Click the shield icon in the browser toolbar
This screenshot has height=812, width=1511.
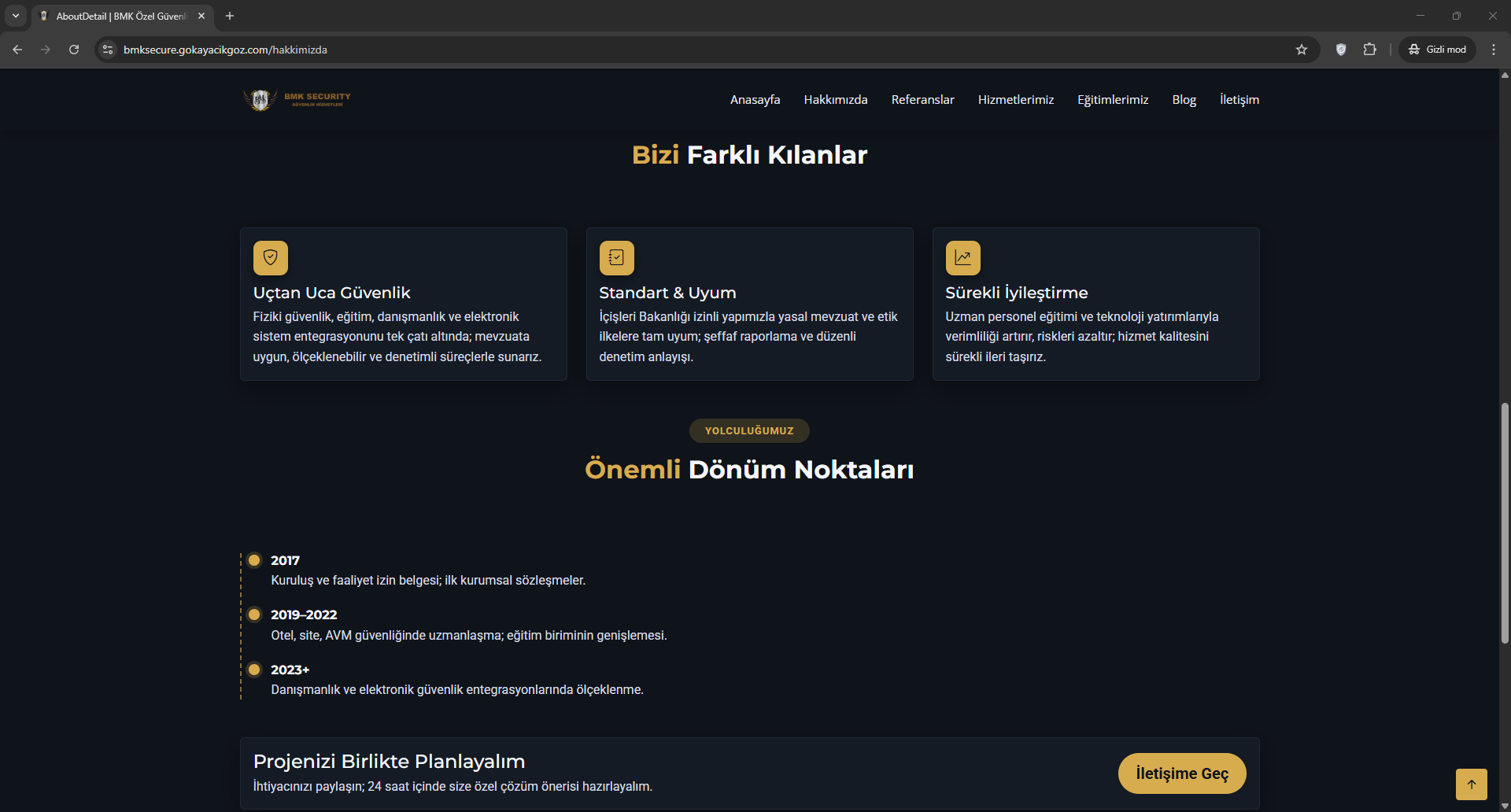tap(1341, 50)
